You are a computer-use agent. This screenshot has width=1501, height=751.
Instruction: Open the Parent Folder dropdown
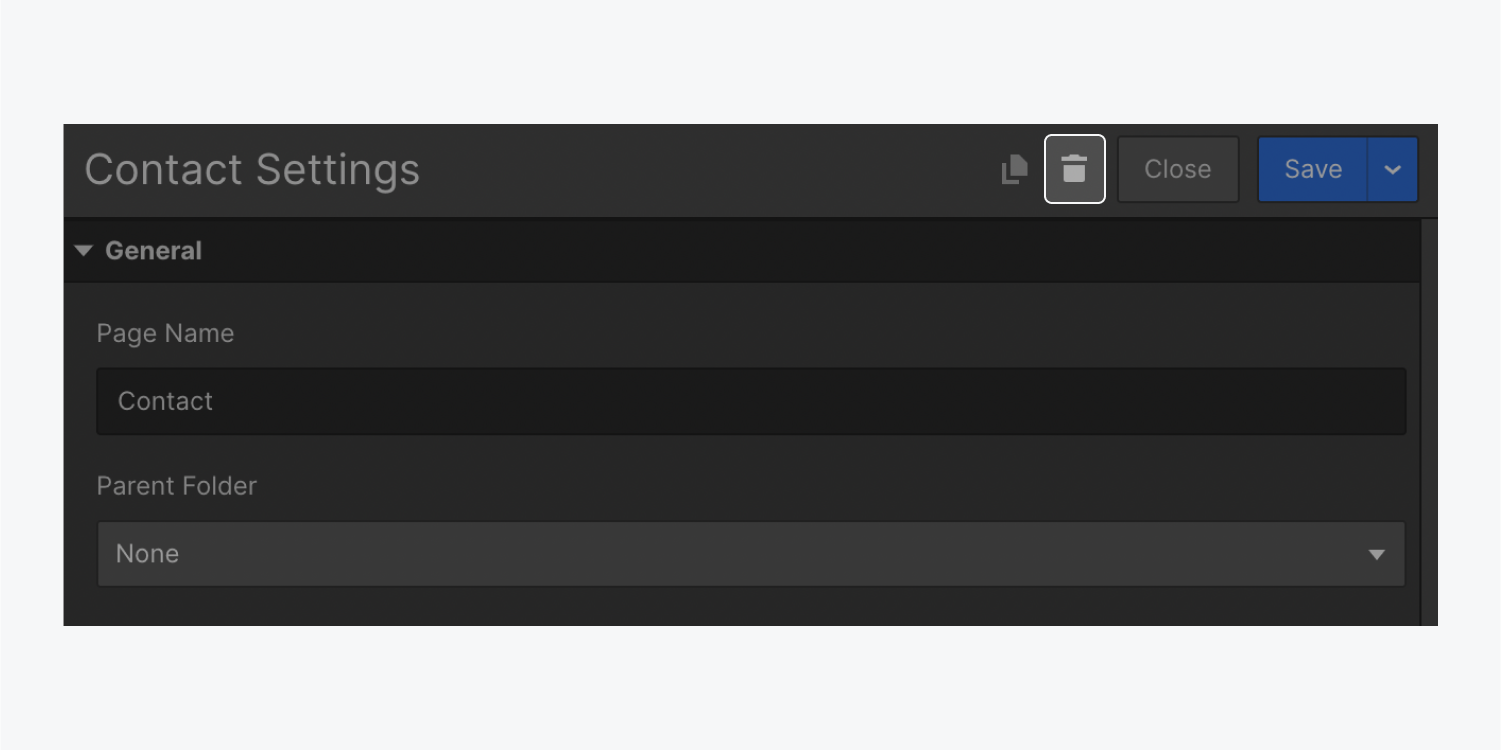[750, 554]
